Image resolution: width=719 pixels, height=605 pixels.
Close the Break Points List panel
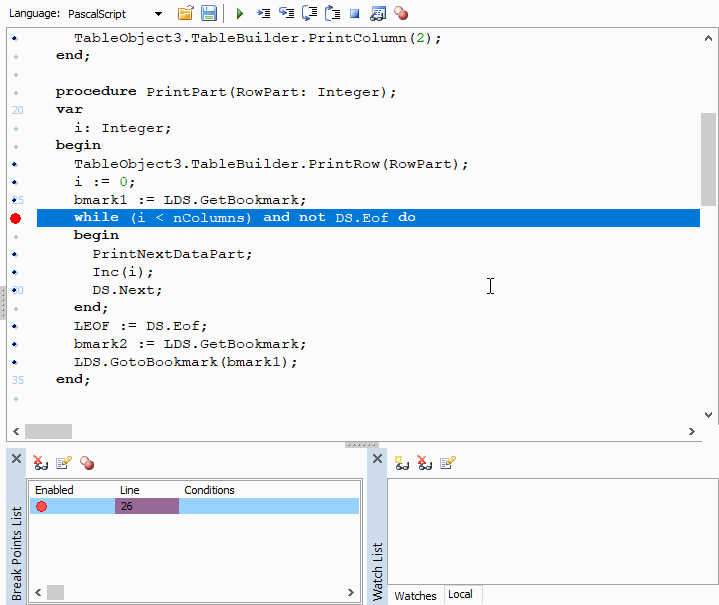pyautogui.click(x=17, y=458)
